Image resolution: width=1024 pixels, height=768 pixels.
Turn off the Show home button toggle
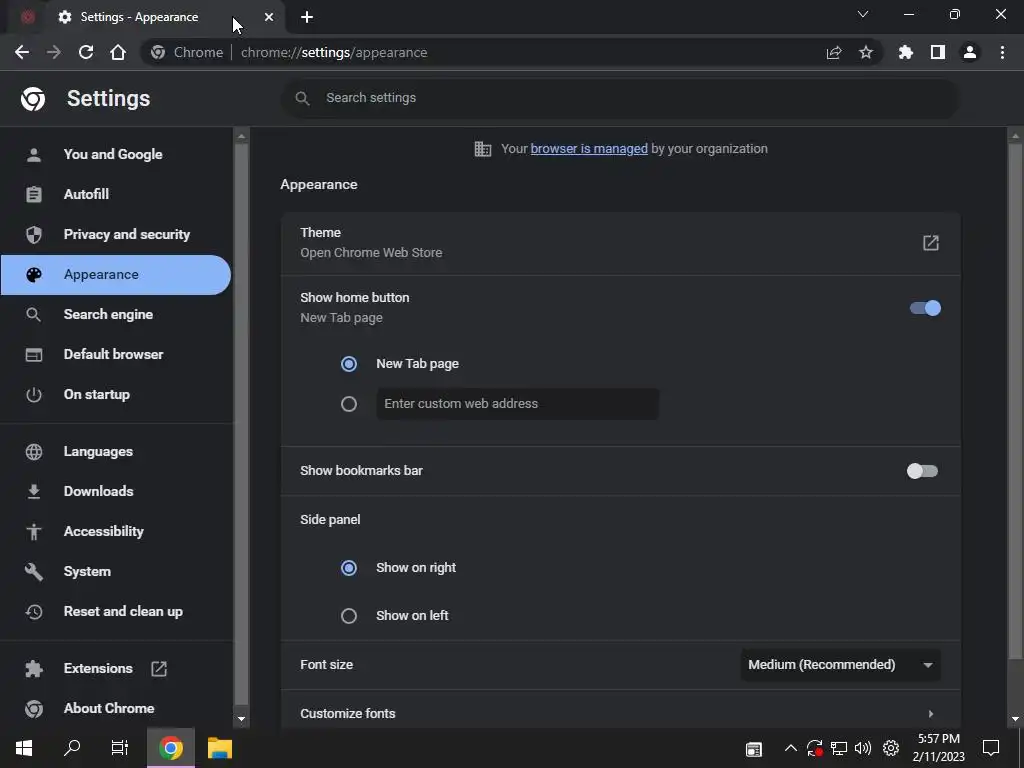925,308
